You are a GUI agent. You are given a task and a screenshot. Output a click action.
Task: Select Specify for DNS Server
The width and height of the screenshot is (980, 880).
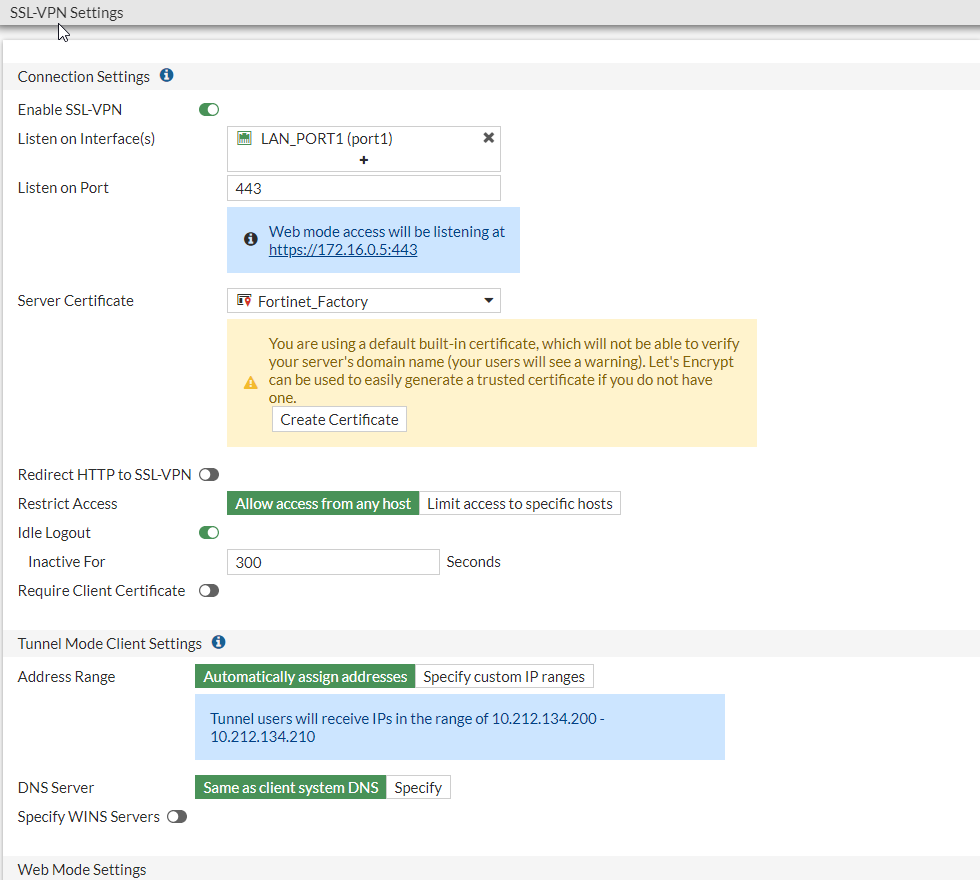(418, 788)
